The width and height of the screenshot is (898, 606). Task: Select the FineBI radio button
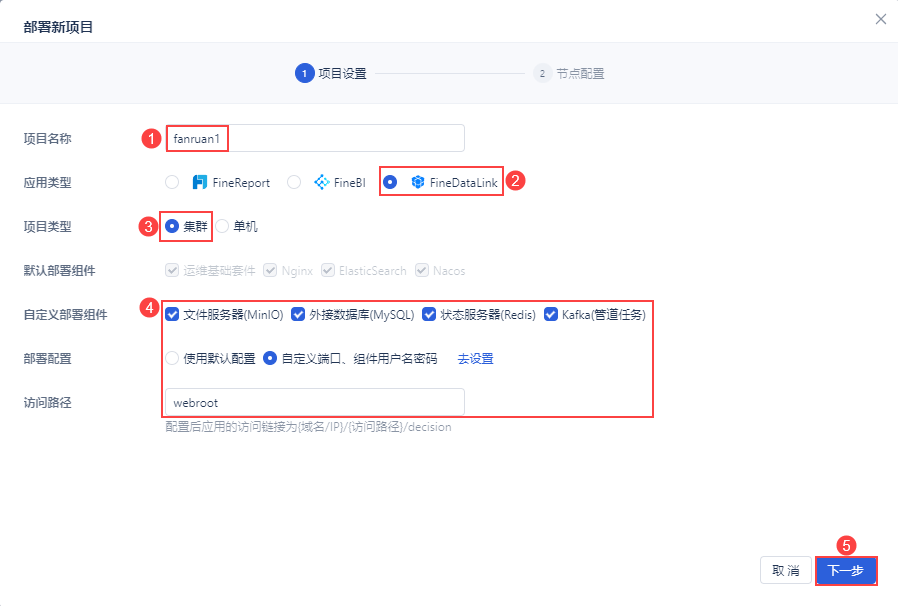coord(294,182)
